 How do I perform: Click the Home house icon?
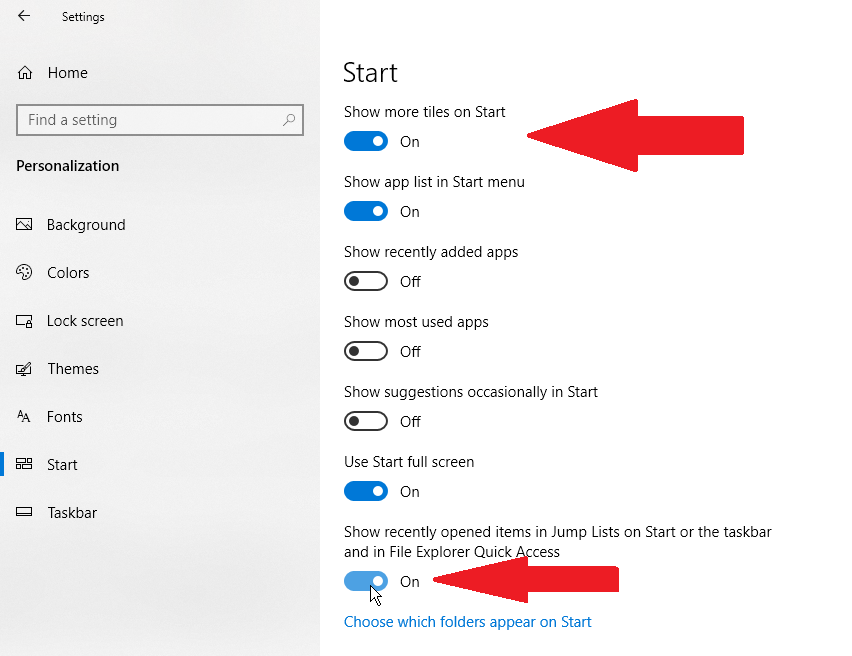tap(25, 73)
